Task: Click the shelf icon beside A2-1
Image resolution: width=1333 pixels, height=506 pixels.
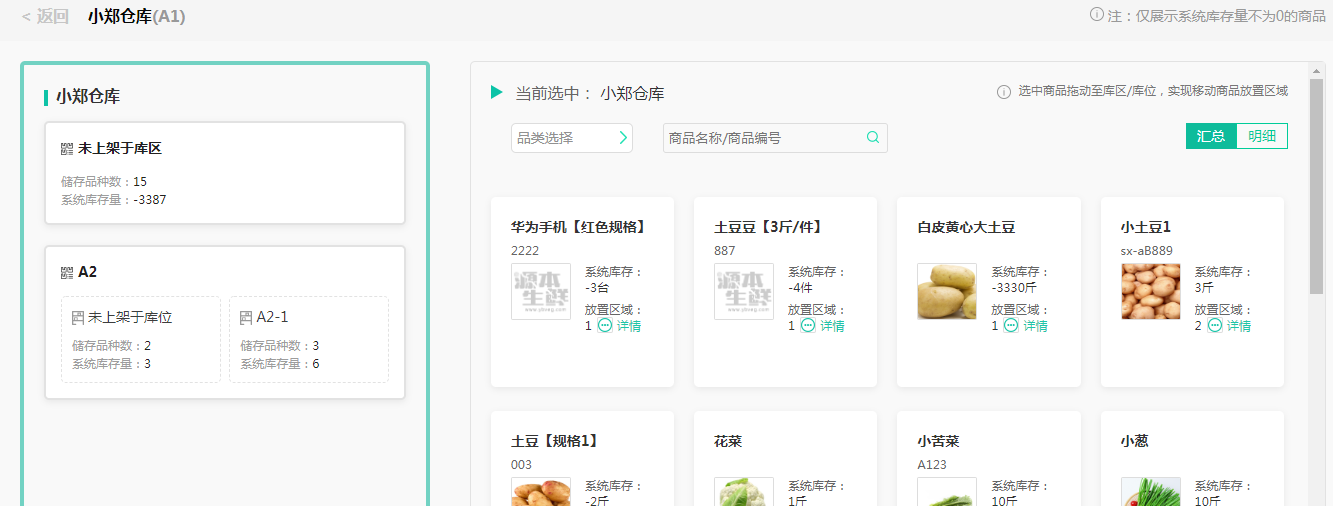Action: (x=246, y=317)
